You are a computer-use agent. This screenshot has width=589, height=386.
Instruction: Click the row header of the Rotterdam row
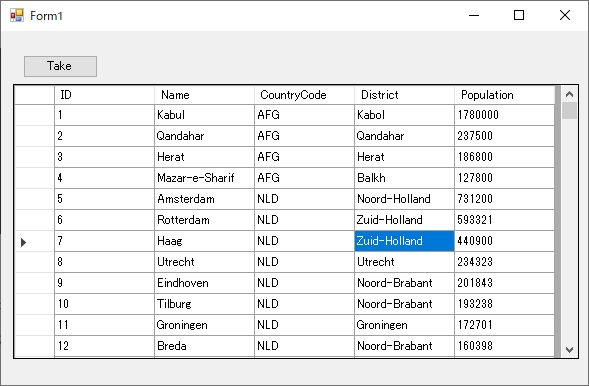tap(35, 220)
